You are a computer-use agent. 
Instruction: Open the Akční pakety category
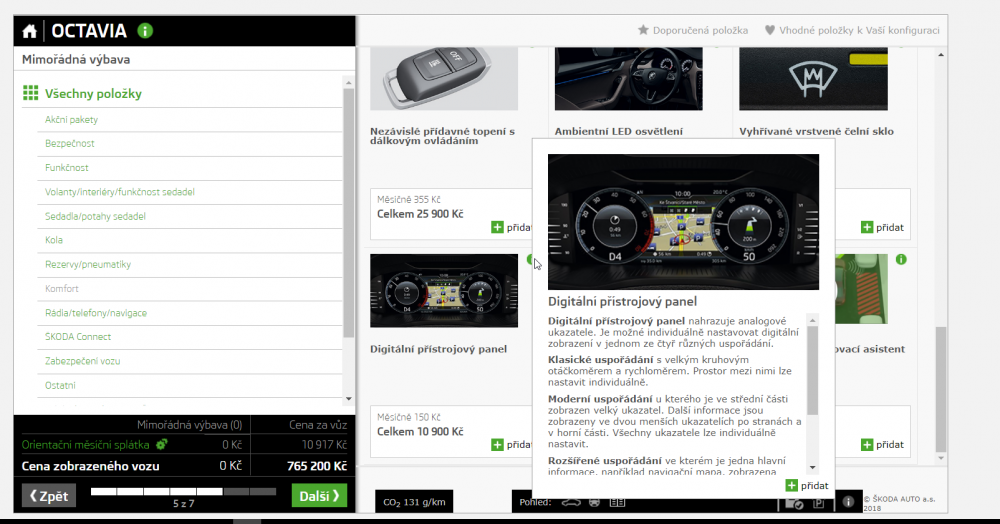click(71, 120)
